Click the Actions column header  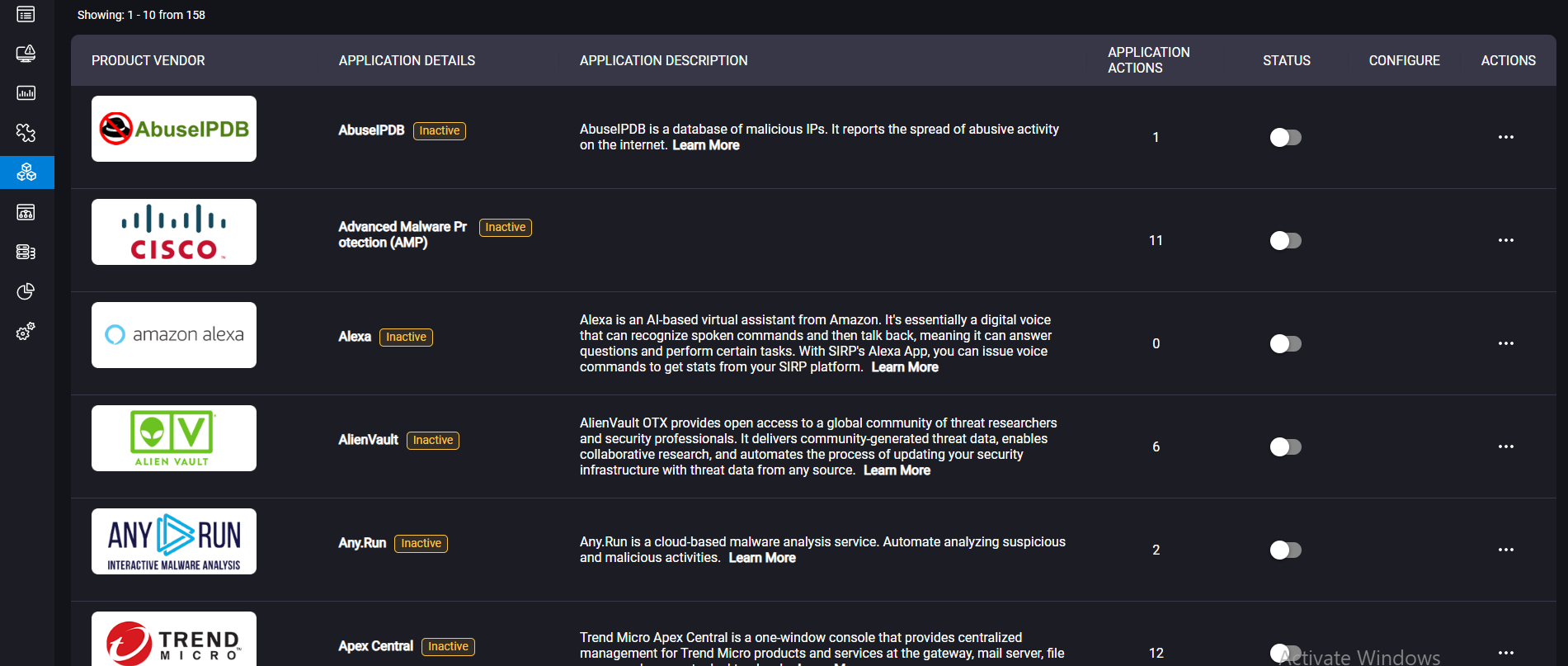tap(1508, 60)
